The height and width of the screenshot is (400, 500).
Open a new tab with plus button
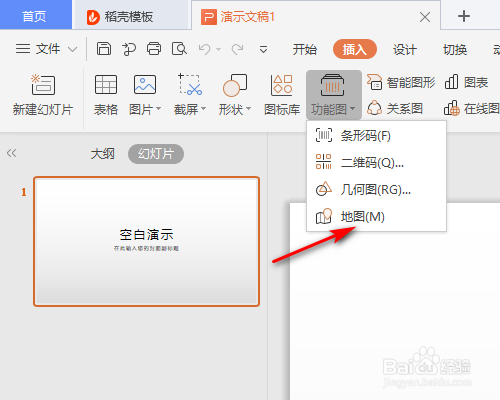[464, 16]
